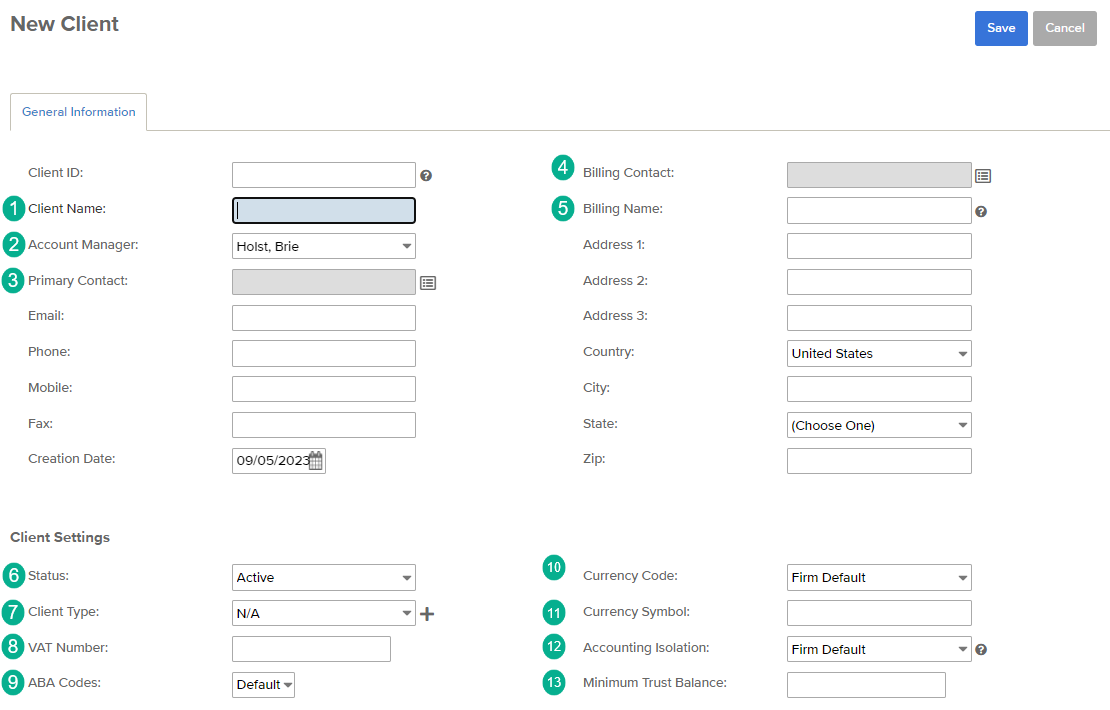Expand the Country dropdown
Screen dimensions: 1110x710
(x=879, y=354)
